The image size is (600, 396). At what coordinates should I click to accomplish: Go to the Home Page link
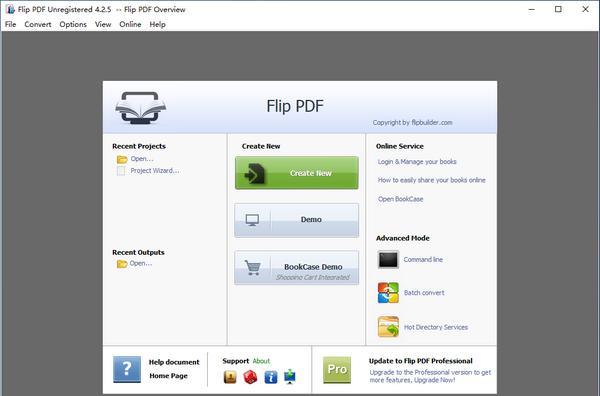pyautogui.click(x=168, y=376)
